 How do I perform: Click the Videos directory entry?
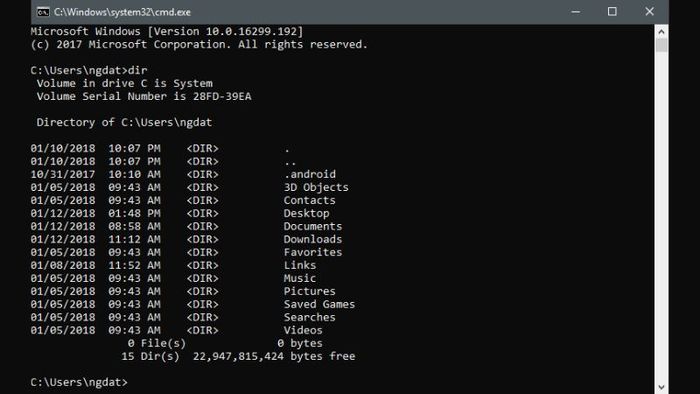[x=176, y=330]
